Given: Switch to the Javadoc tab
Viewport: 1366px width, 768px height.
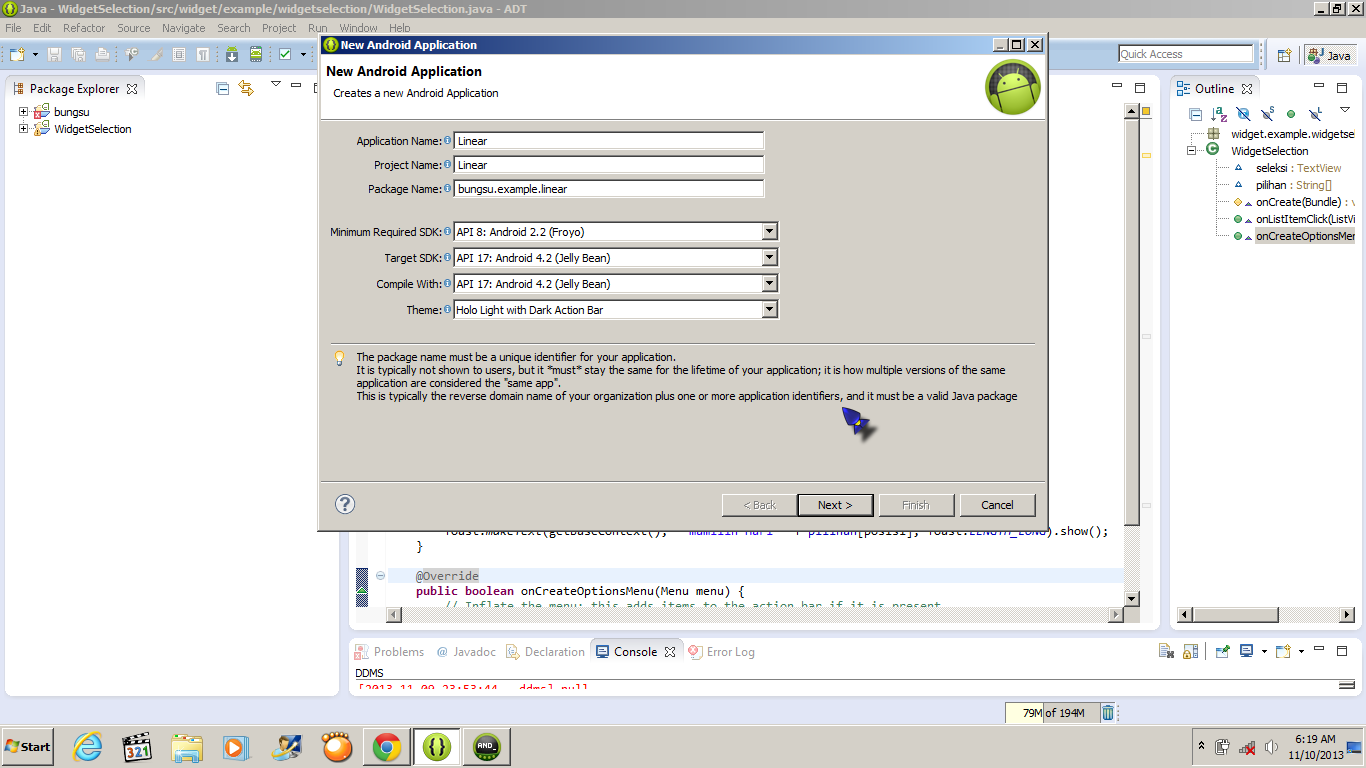Looking at the screenshot, I should coord(466,652).
